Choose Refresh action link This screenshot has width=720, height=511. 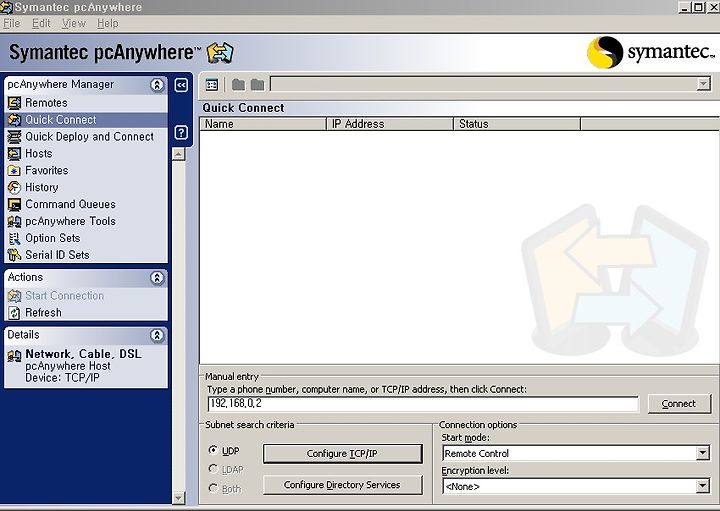pyautogui.click(x=43, y=313)
